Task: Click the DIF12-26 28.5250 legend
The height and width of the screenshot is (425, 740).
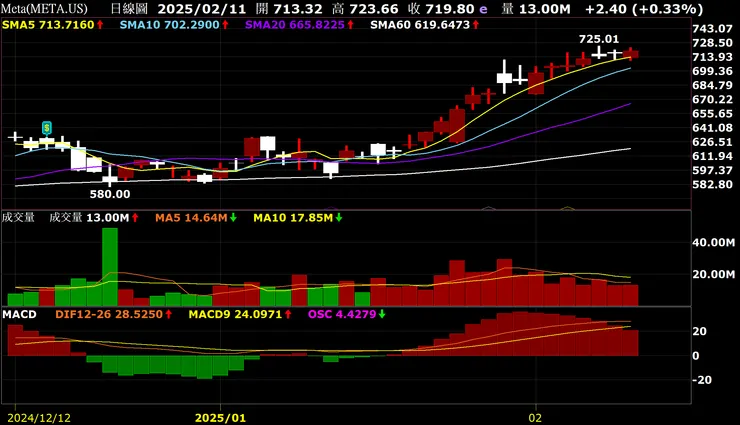Action: [x=114, y=314]
